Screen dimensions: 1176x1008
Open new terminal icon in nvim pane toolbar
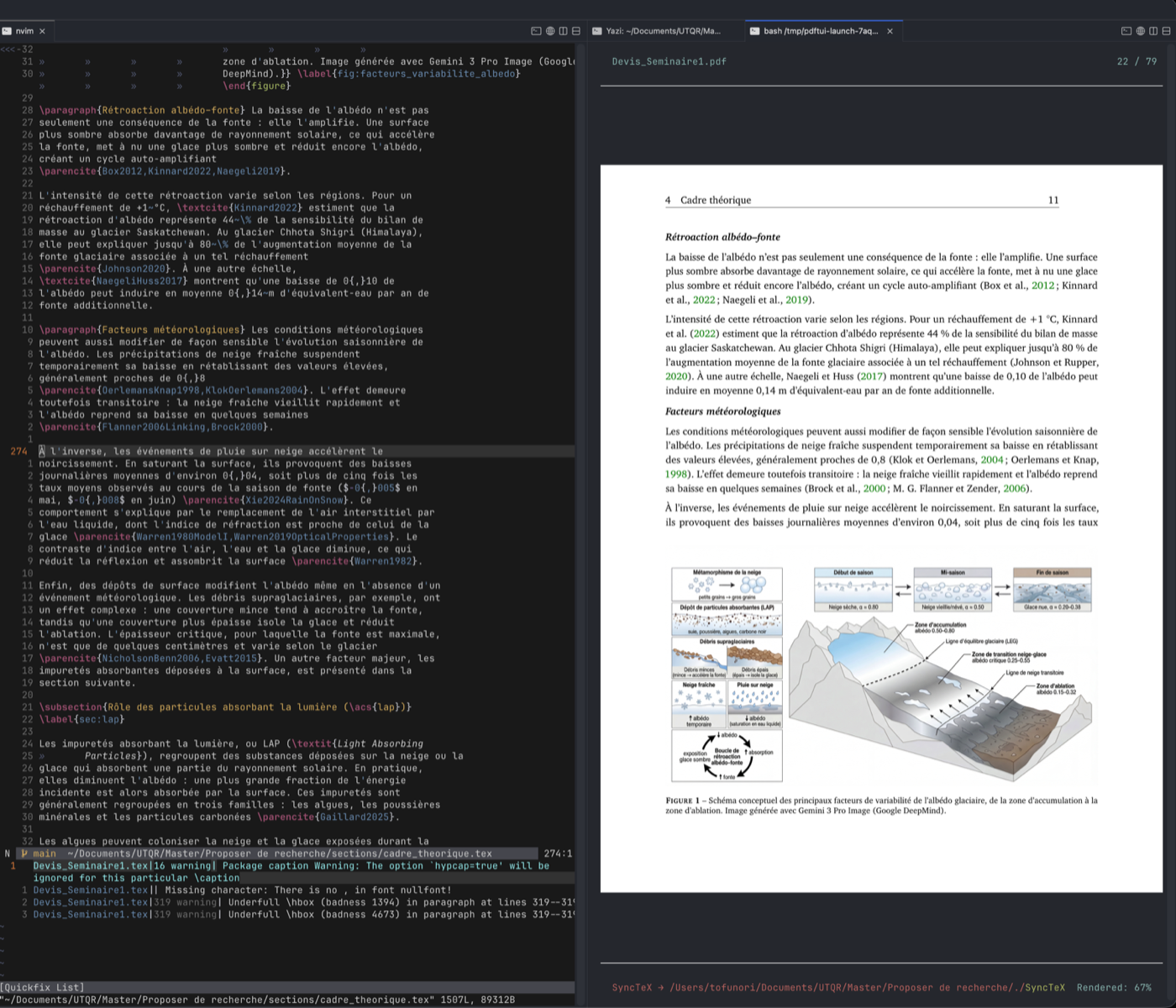[536, 31]
